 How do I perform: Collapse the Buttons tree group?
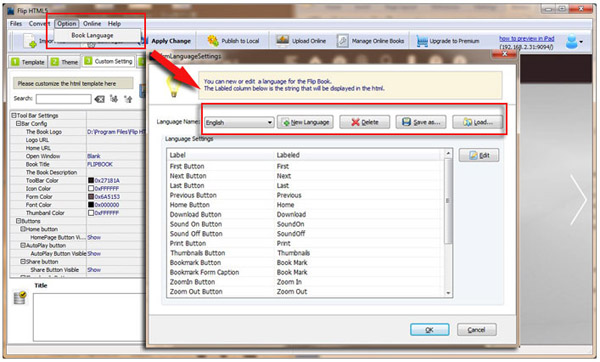tap(18, 221)
